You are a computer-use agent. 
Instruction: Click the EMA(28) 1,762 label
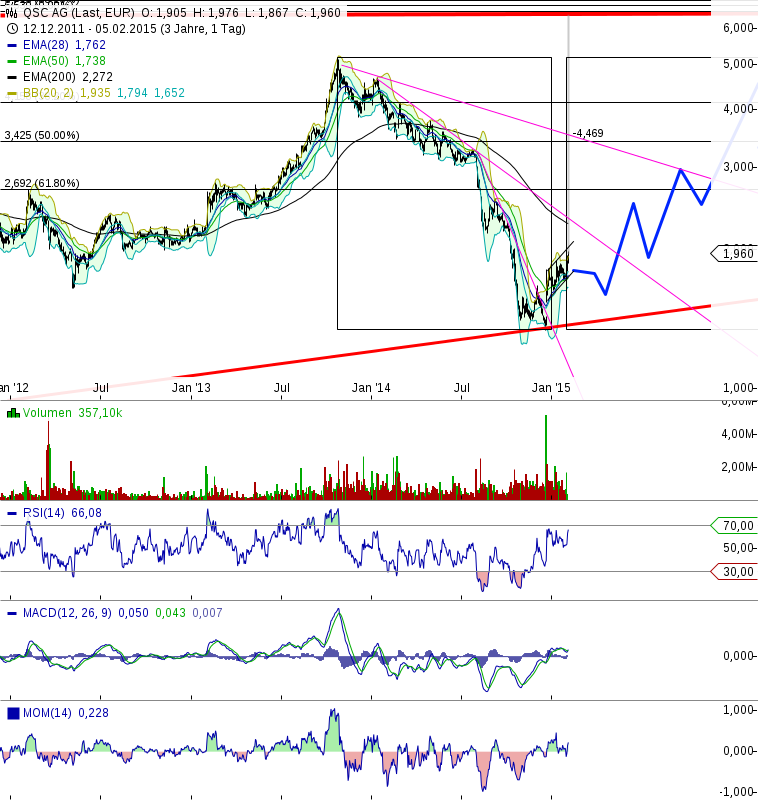[64, 45]
